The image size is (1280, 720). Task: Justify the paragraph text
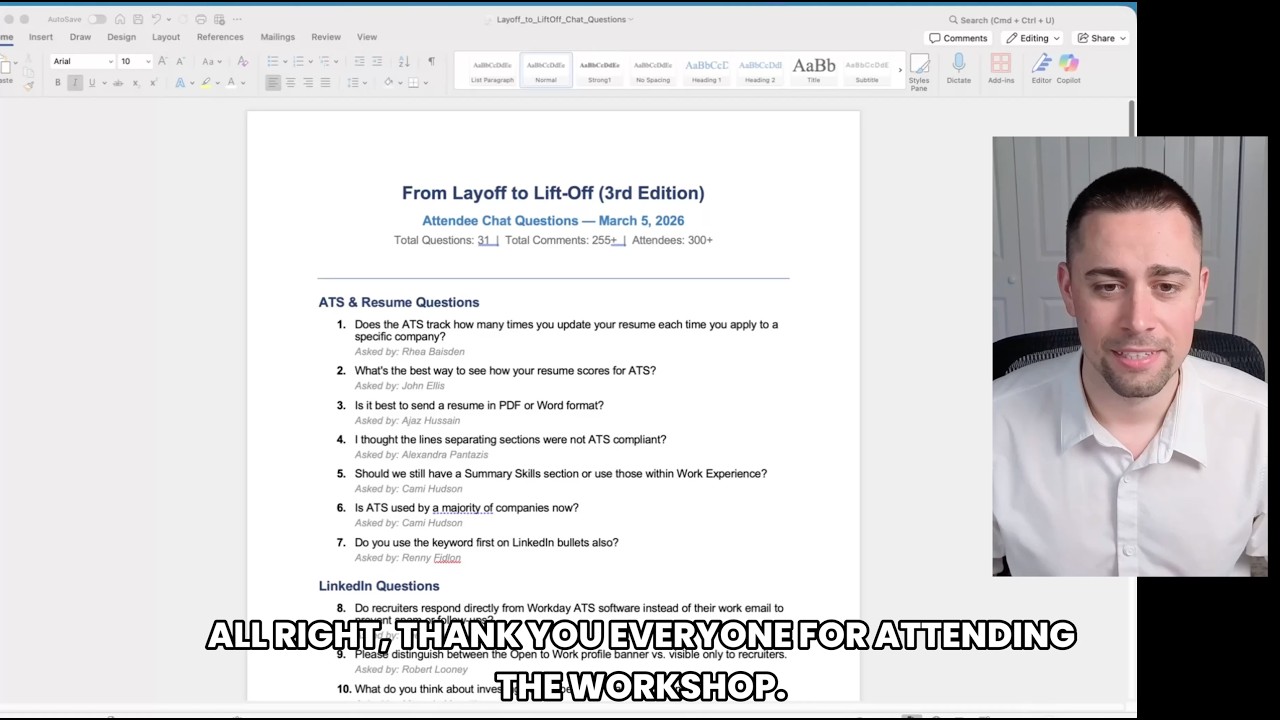coord(325,82)
